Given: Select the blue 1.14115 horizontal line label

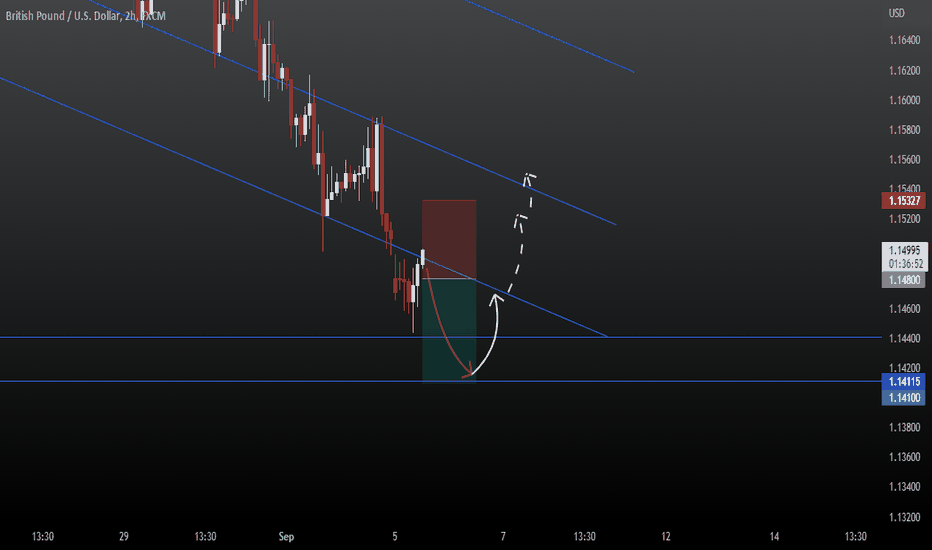Looking at the screenshot, I should (x=903, y=382).
